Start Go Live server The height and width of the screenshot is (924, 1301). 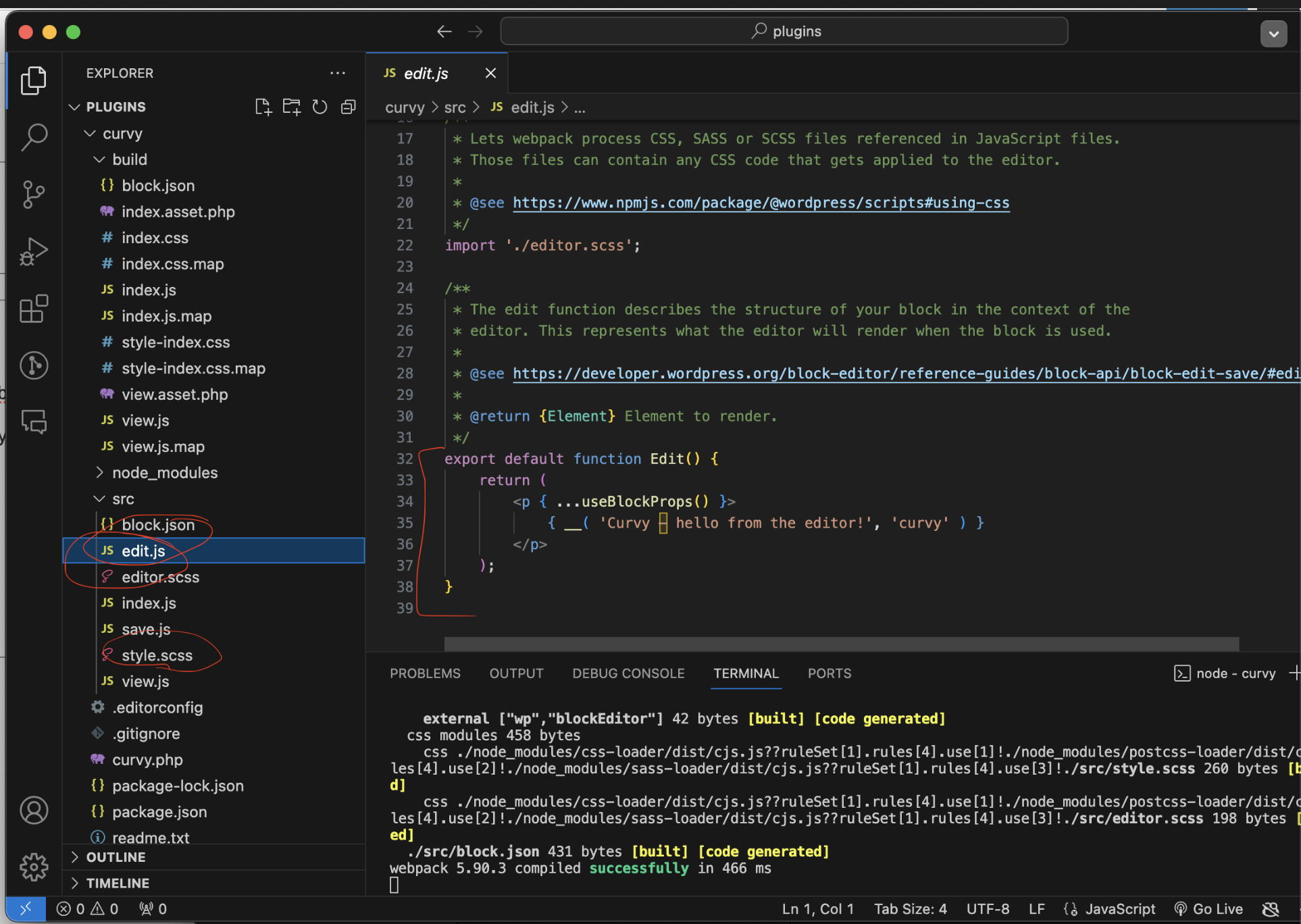click(1209, 909)
